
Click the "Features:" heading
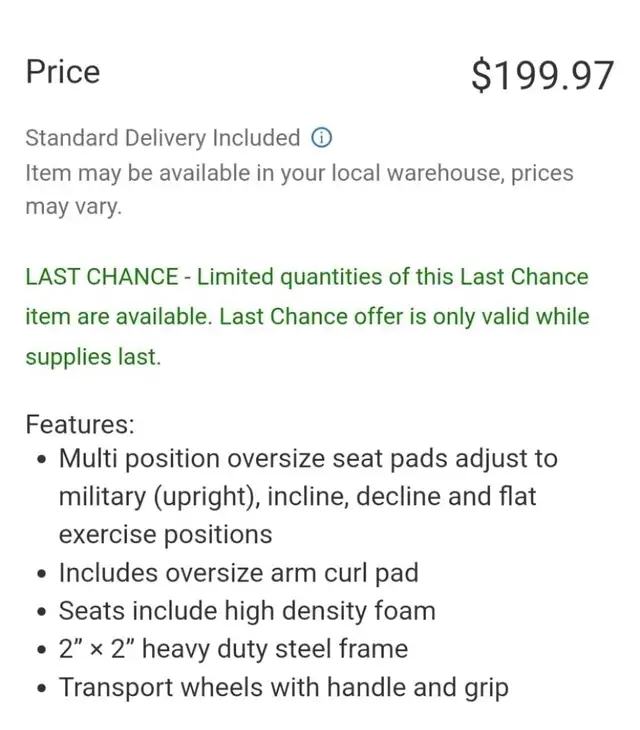[x=80, y=424]
